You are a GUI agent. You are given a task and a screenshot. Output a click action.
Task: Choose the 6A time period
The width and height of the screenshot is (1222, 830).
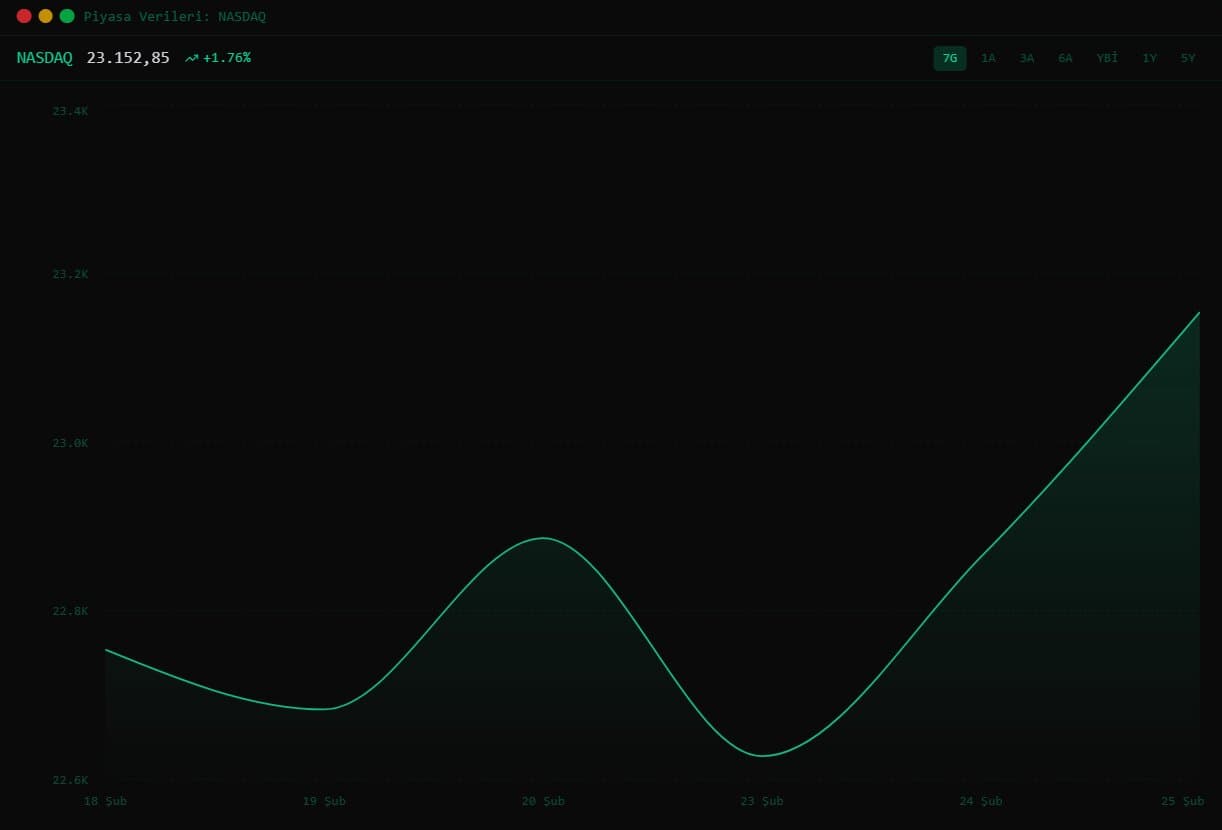pyautogui.click(x=1065, y=58)
